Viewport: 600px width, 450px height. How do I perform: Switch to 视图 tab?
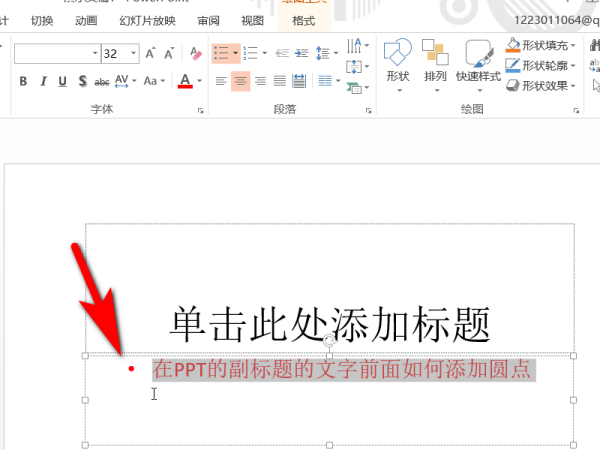(x=253, y=21)
